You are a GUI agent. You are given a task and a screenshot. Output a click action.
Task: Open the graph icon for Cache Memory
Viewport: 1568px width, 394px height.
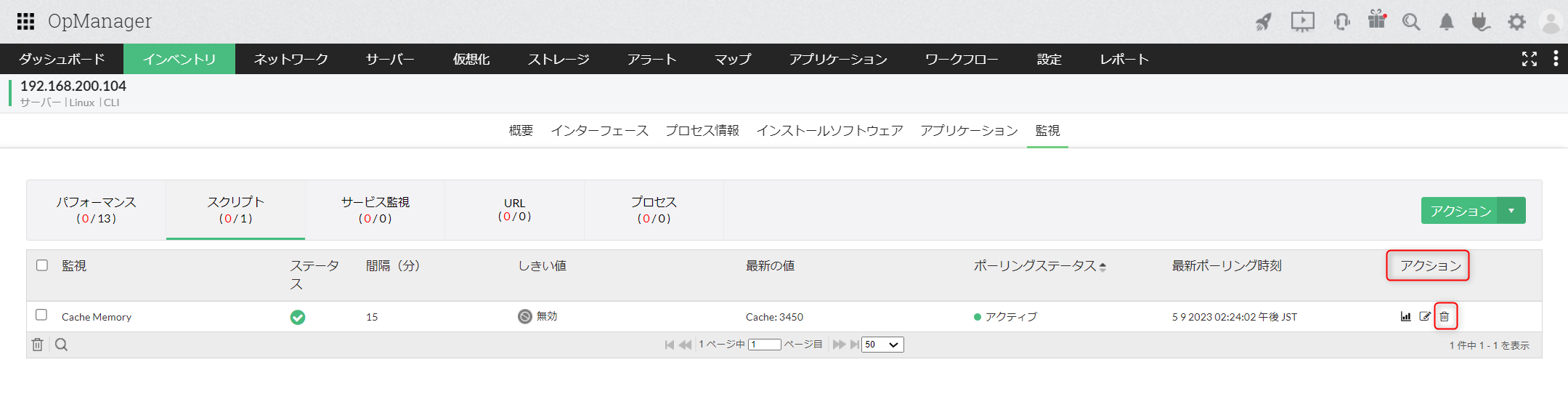1405,316
